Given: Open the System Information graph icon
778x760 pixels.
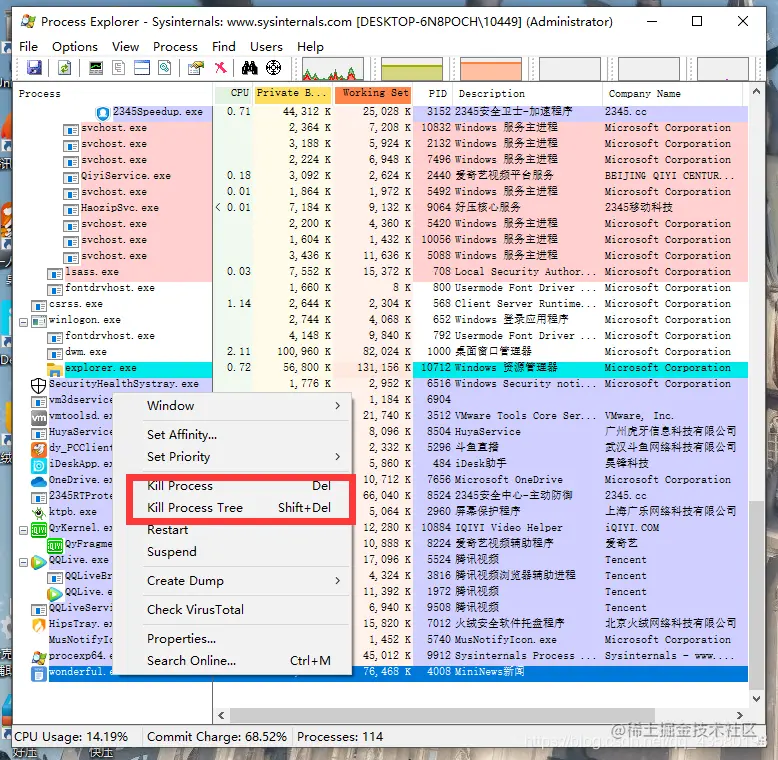Looking at the screenshot, I should pyautogui.click(x=95, y=67).
